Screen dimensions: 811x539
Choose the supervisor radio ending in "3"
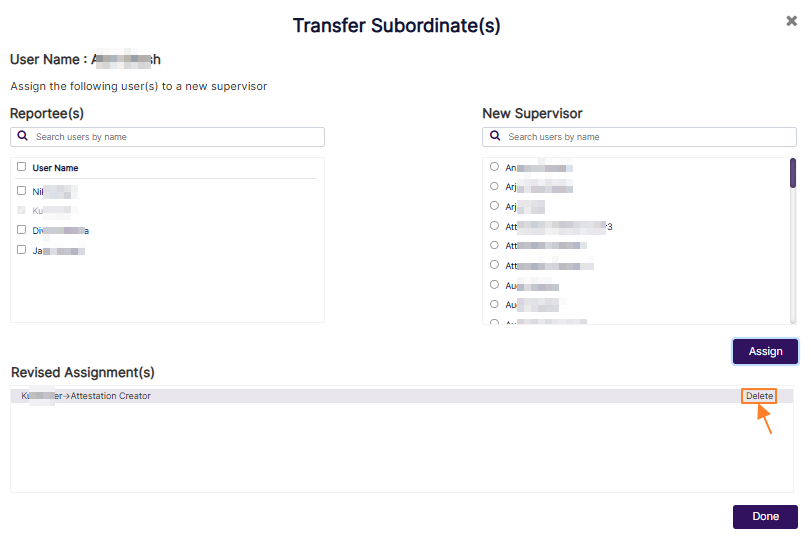tap(494, 226)
